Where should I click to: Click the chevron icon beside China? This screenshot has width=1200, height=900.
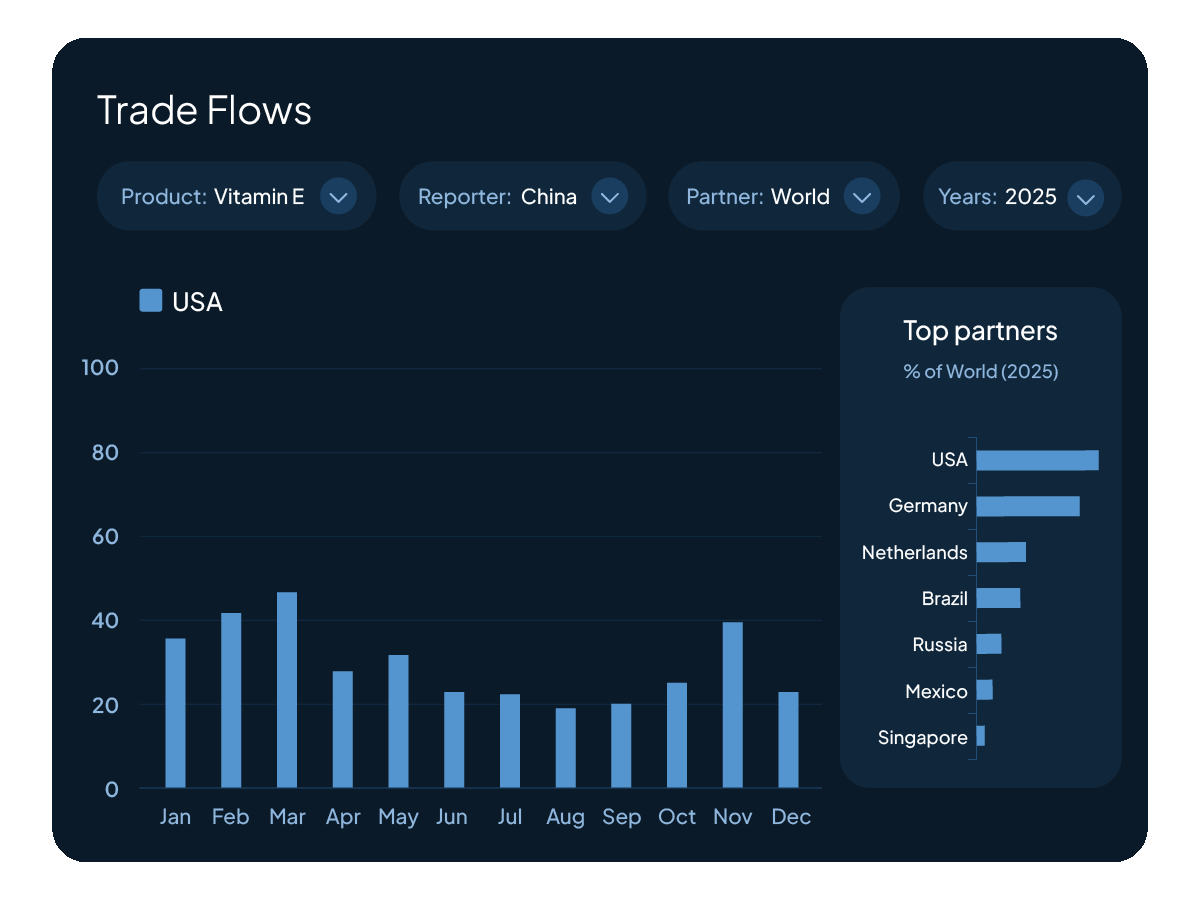609,197
